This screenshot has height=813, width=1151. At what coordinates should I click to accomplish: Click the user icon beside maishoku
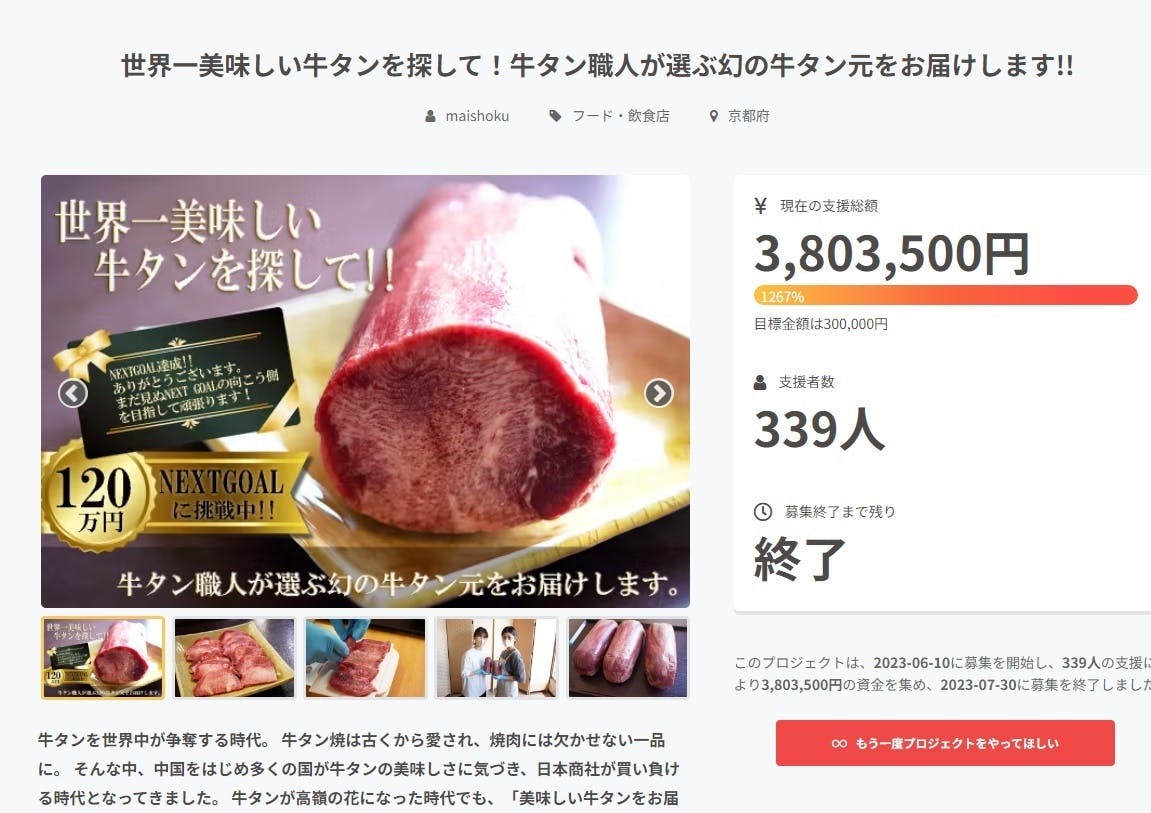click(x=430, y=116)
